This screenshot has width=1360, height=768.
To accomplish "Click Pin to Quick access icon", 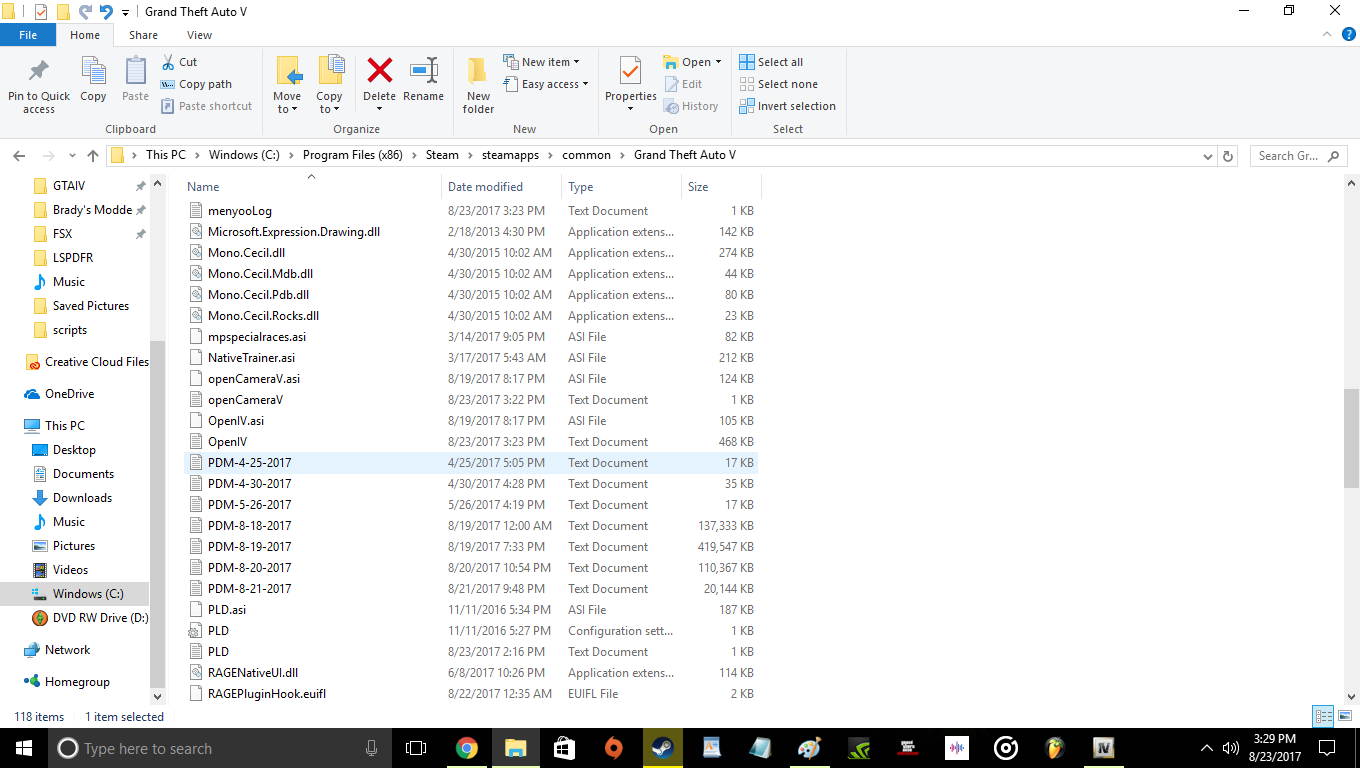I will [x=39, y=72].
